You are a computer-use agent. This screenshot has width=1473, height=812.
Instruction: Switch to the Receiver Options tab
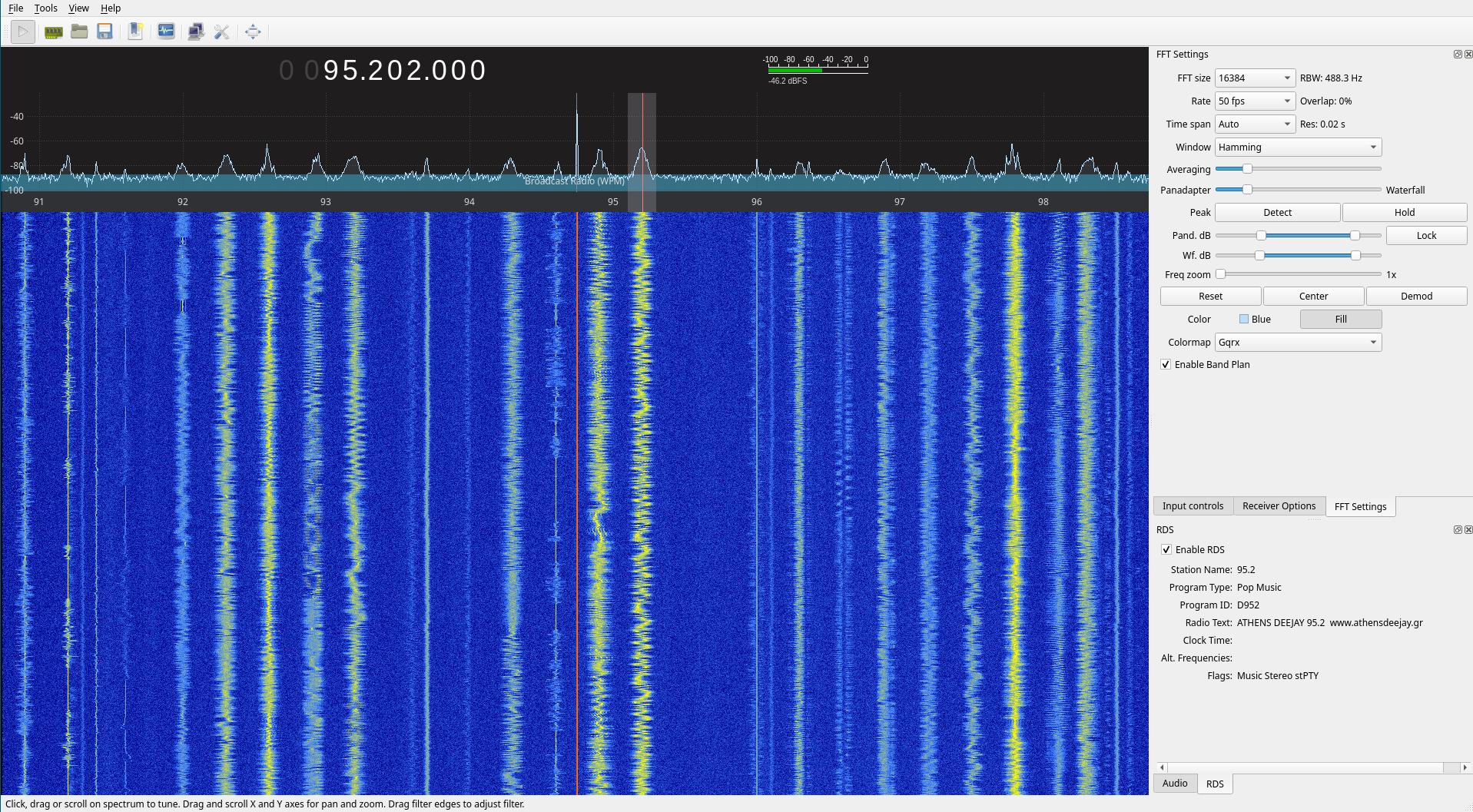(1279, 506)
